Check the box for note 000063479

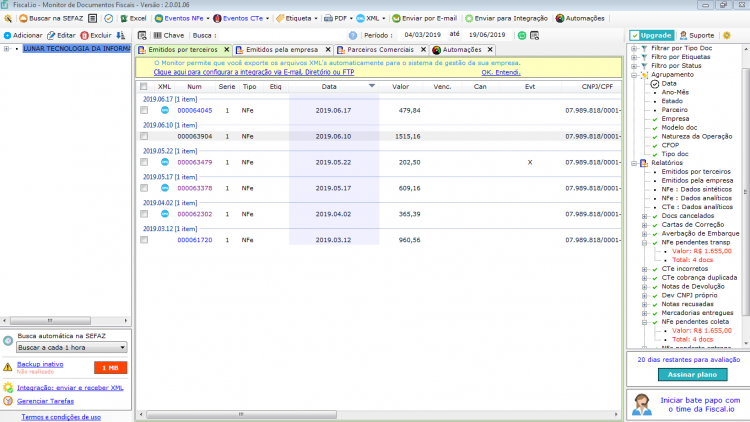tap(144, 162)
